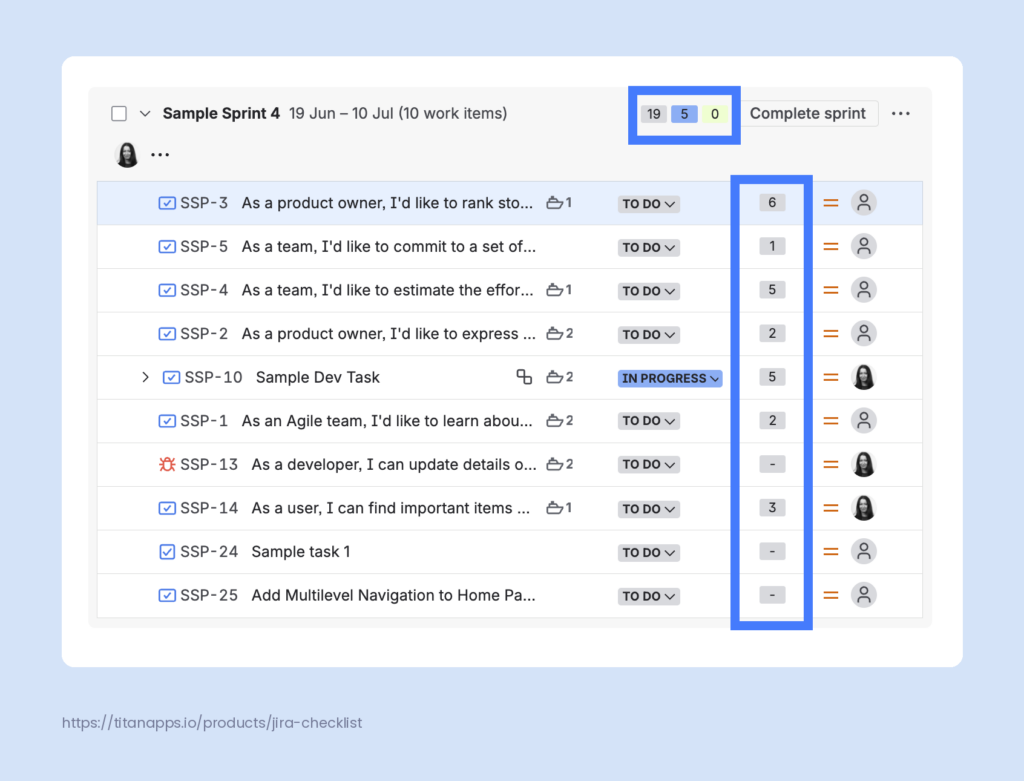Open the SSP-24 status TO DO dropdown
1024x781 pixels.
pos(648,552)
